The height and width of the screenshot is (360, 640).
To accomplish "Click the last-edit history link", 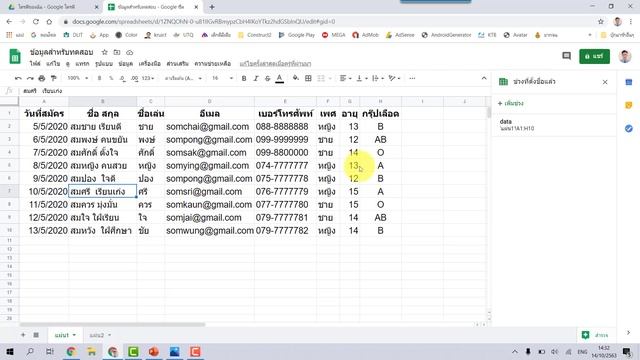I will 275,64.
